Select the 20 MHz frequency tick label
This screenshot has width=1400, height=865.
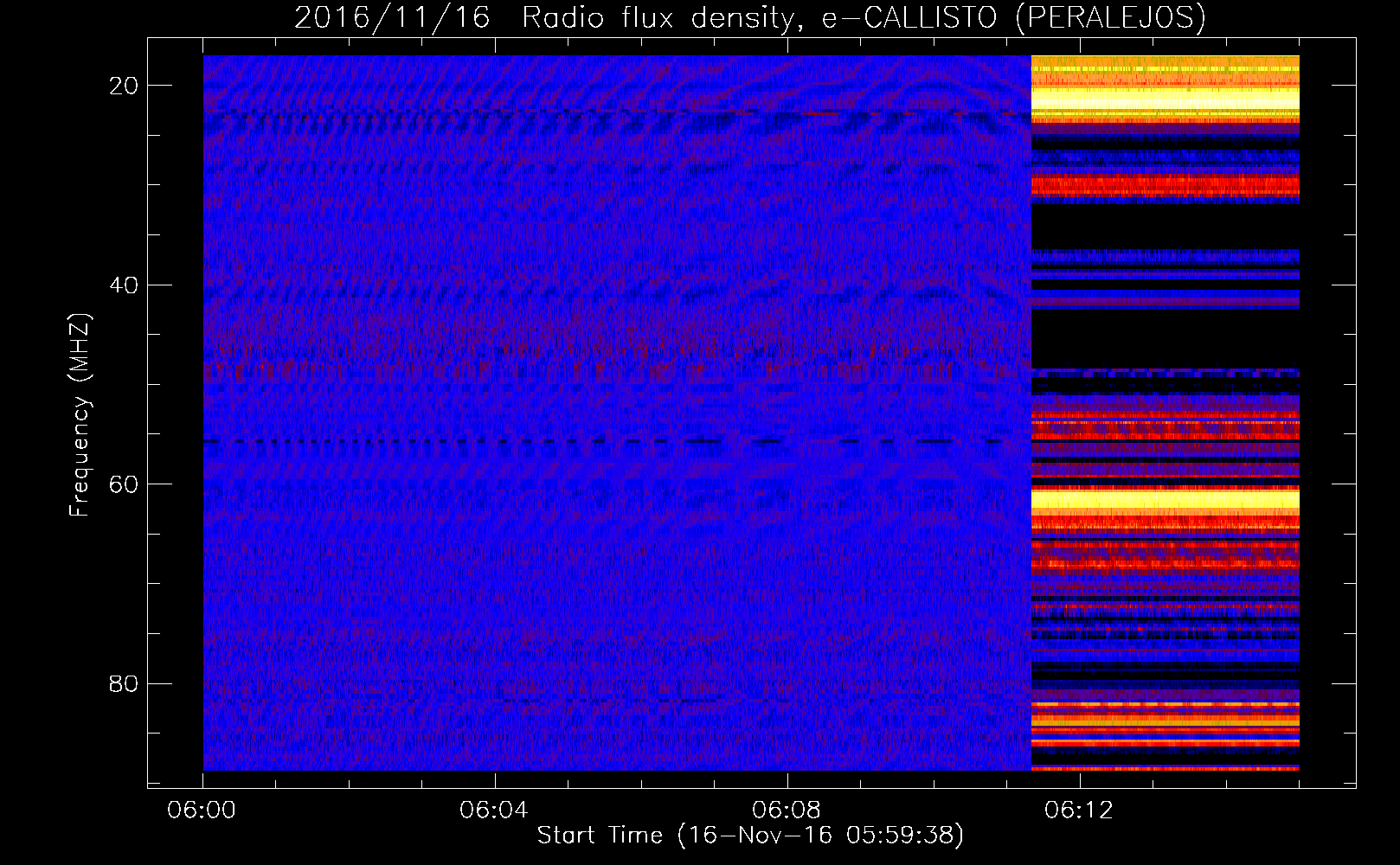point(125,86)
